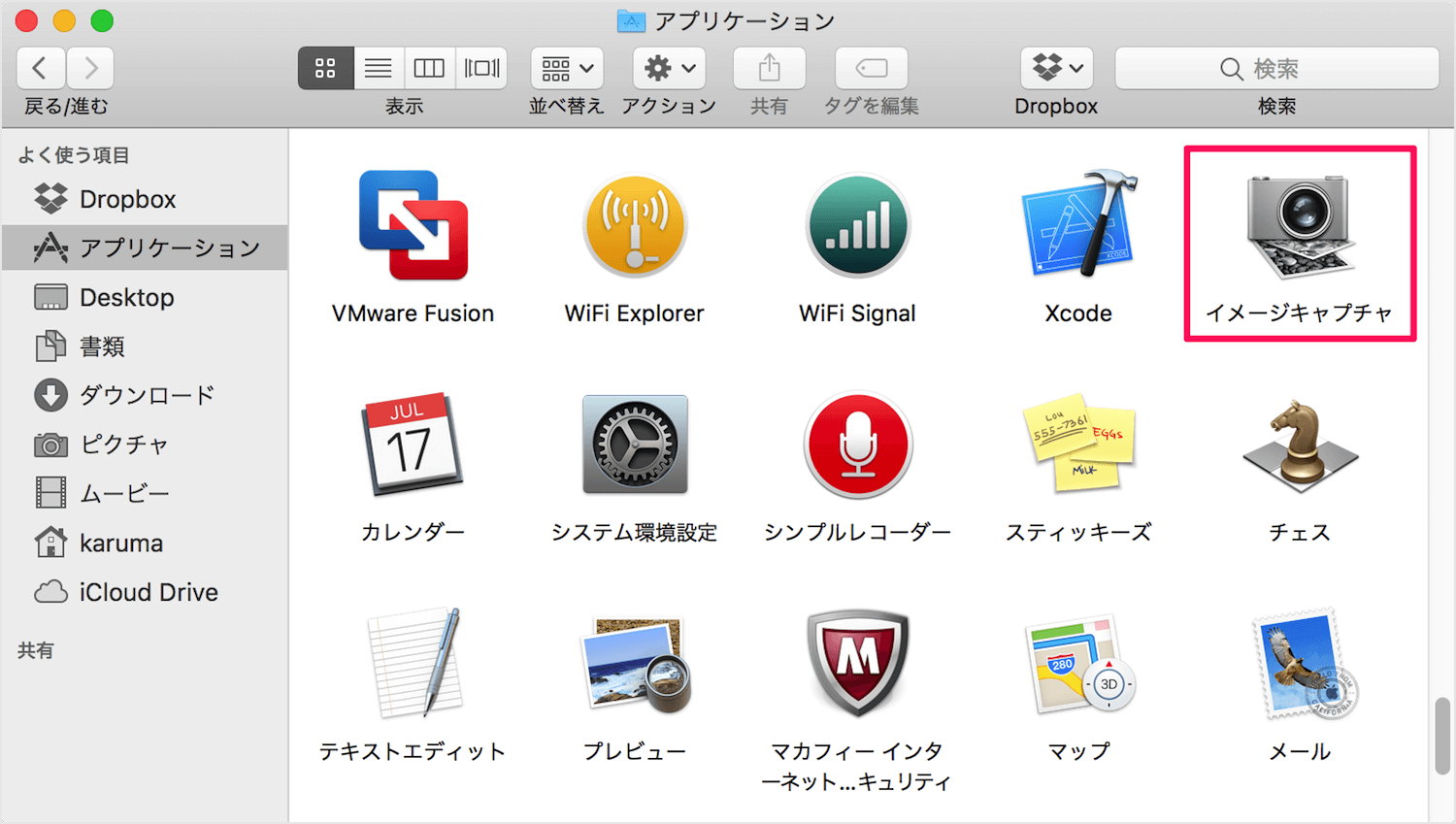
Task: Open ムービー in the sidebar
Action: 146,494
